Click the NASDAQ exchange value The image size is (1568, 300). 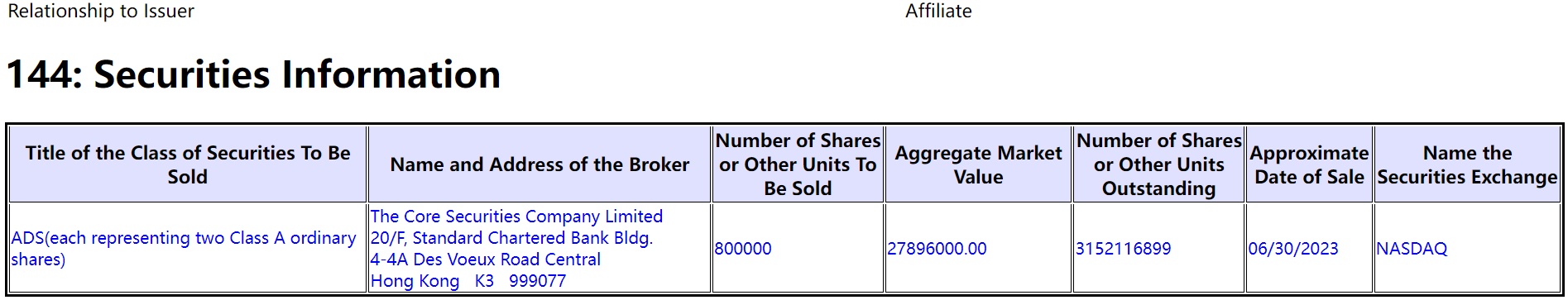(x=1412, y=249)
